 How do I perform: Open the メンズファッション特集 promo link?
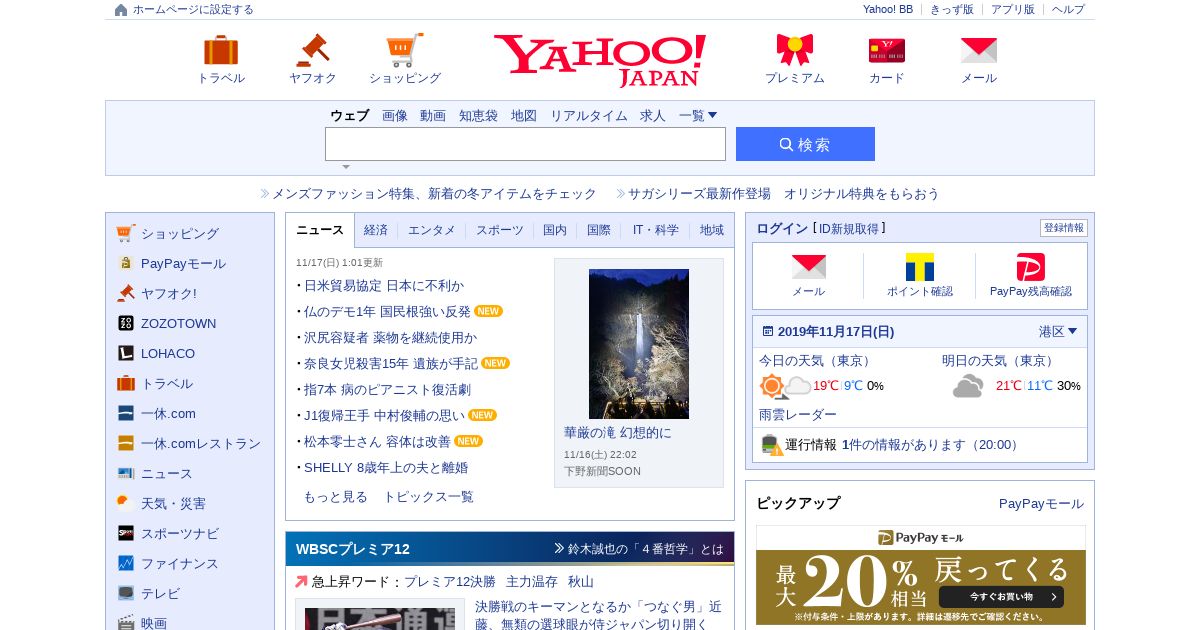(434, 193)
